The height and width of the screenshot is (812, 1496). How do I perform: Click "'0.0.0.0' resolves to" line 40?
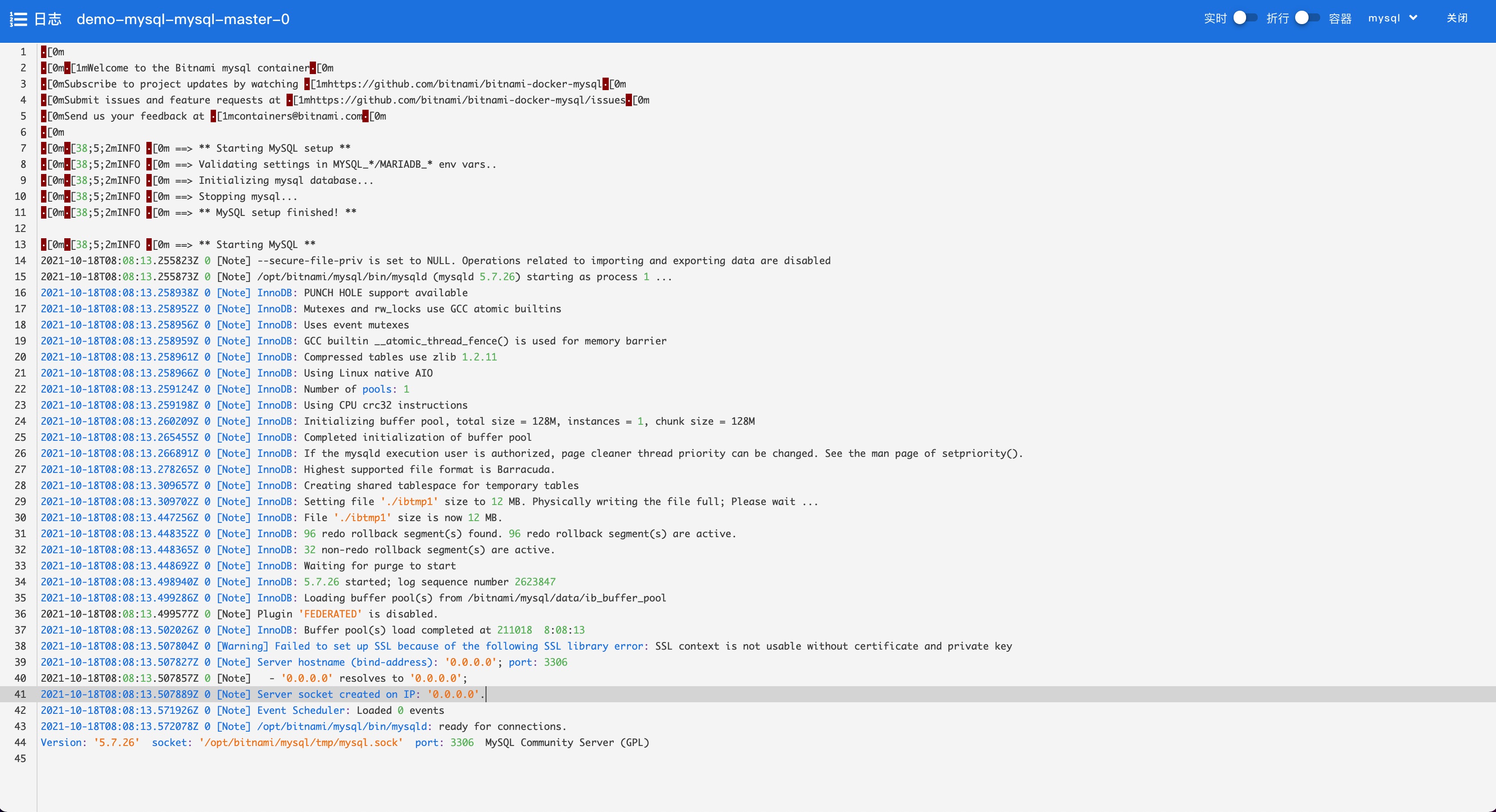[x=254, y=678]
